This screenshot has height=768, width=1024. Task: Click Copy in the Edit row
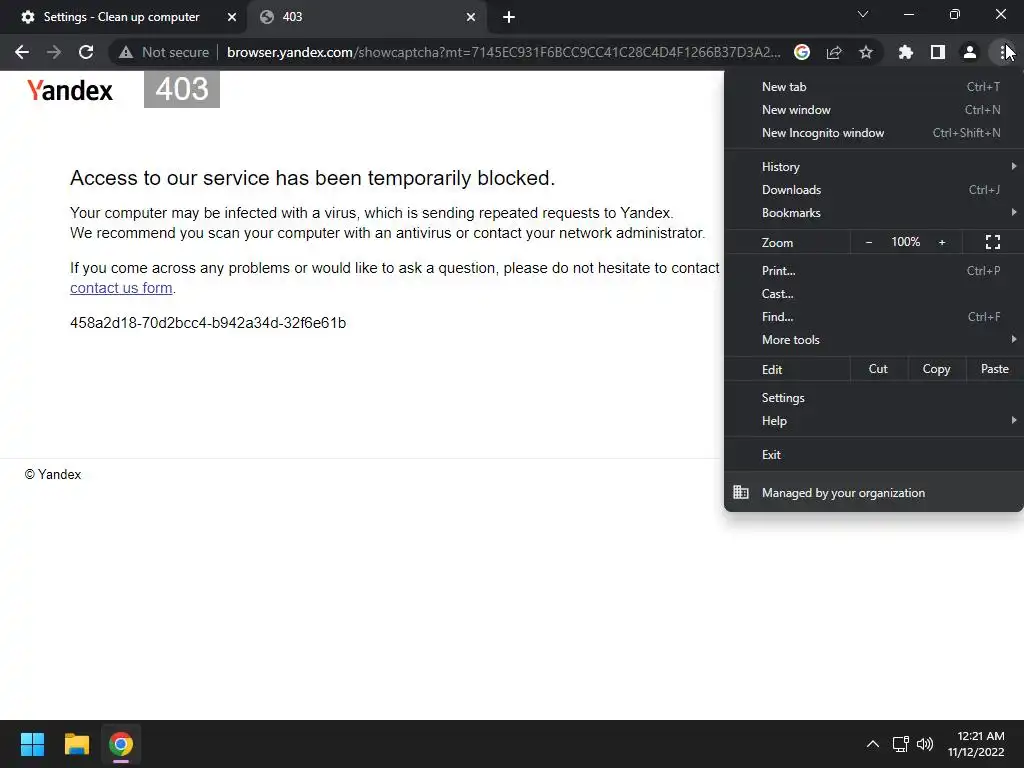[936, 369]
